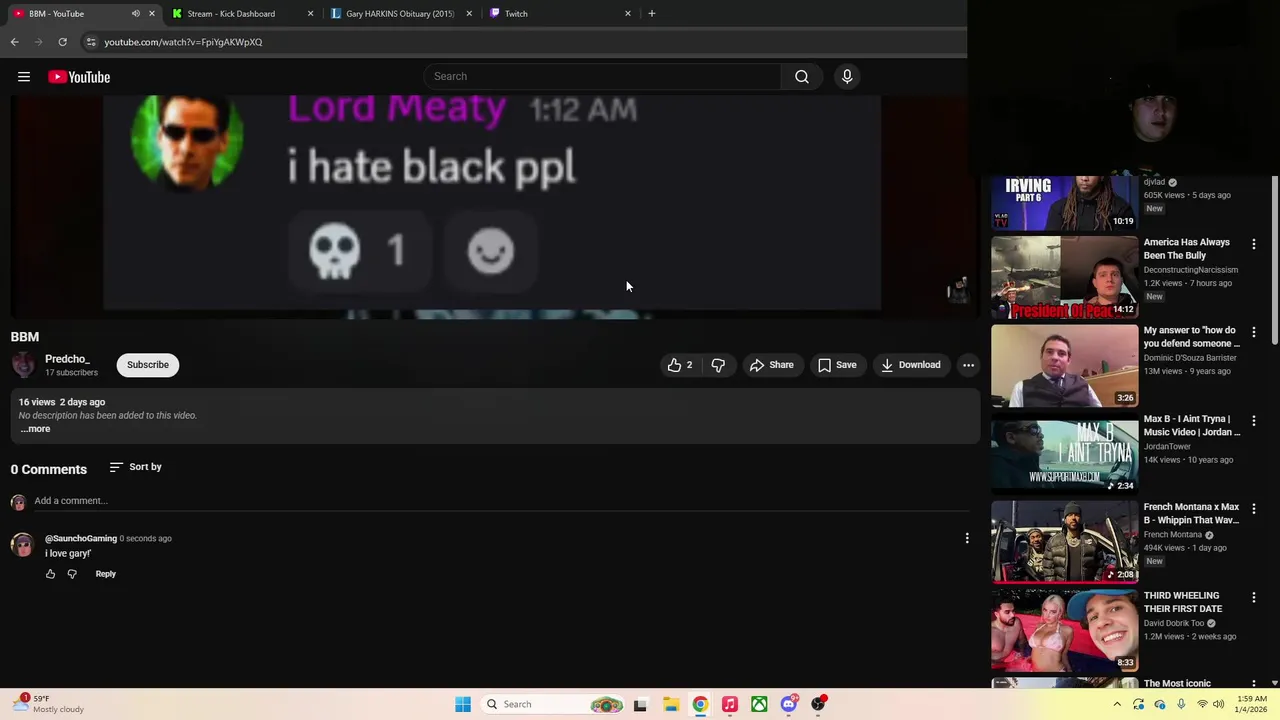The height and width of the screenshot is (720, 1280).
Task: Open the Windows Start menu
Action: pyautogui.click(x=463, y=704)
